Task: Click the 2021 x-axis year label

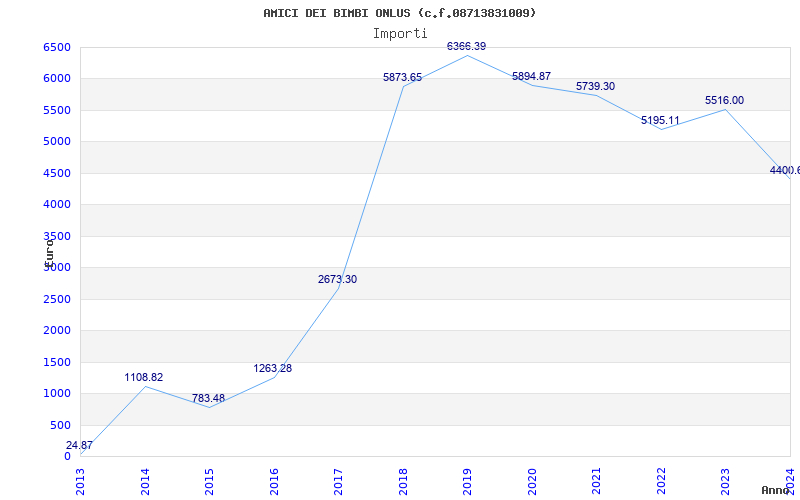Action: 596,482
